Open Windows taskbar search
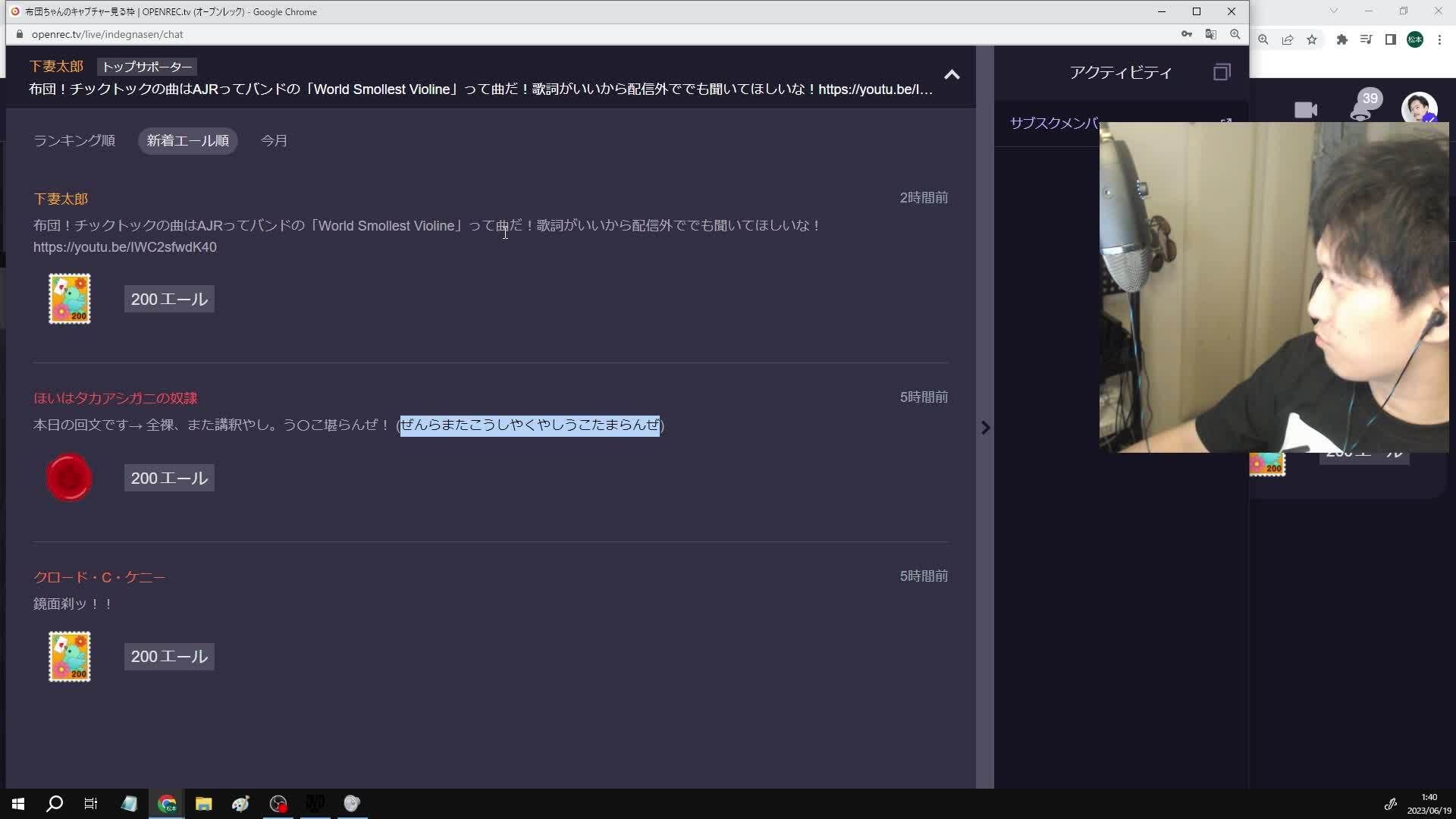This screenshot has height=819, width=1456. point(55,804)
